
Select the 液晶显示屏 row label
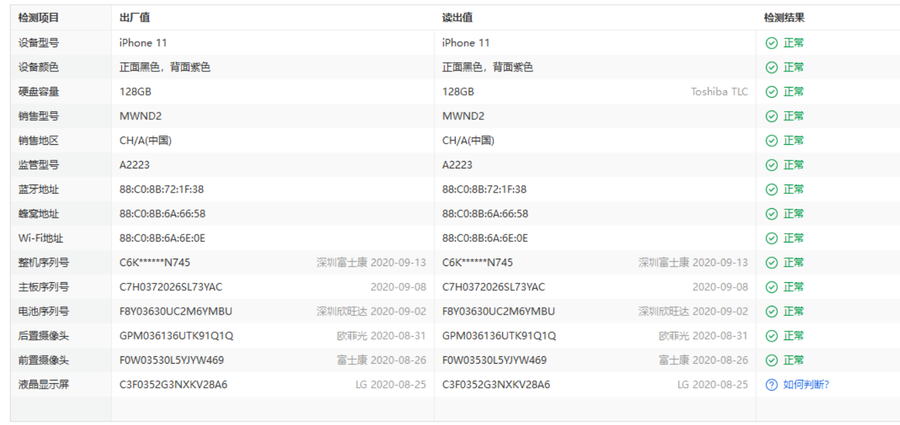44,385
